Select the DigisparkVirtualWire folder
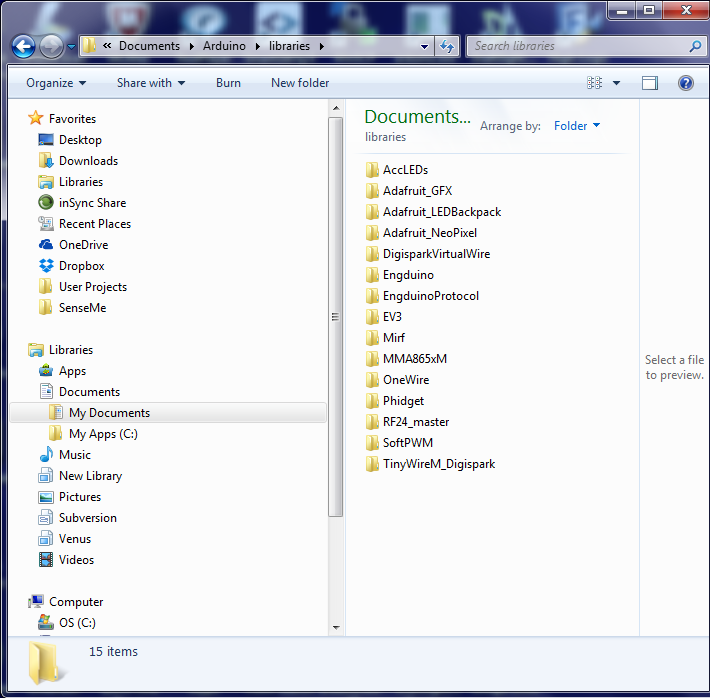This screenshot has height=698, width=710. [427, 254]
